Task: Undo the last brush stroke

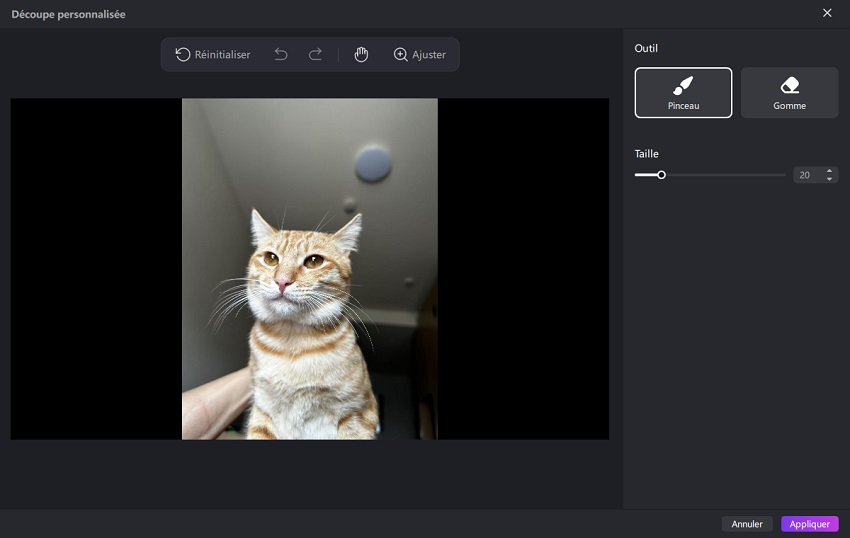Action: click(x=281, y=55)
